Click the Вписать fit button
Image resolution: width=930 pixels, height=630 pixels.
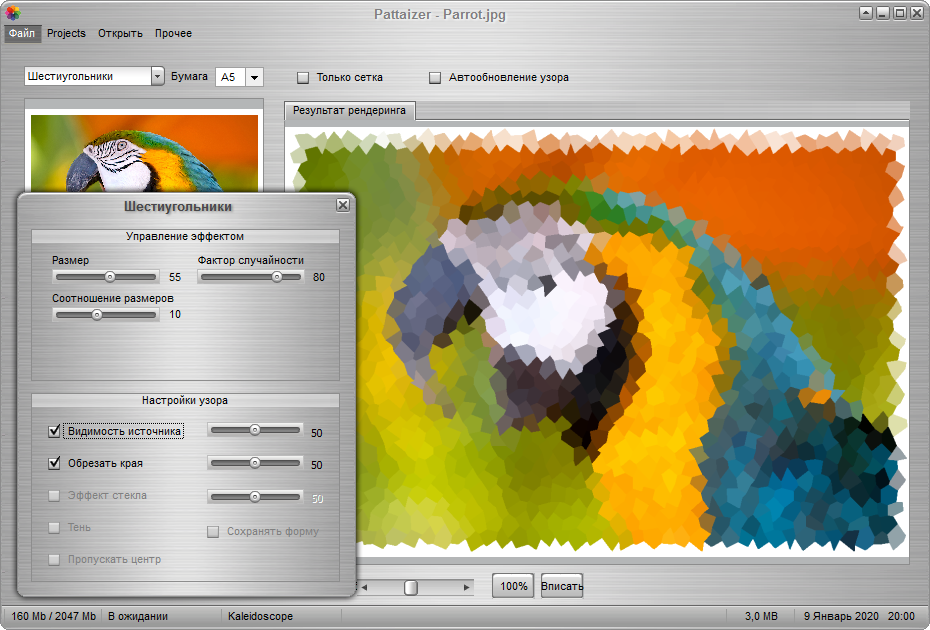point(562,586)
